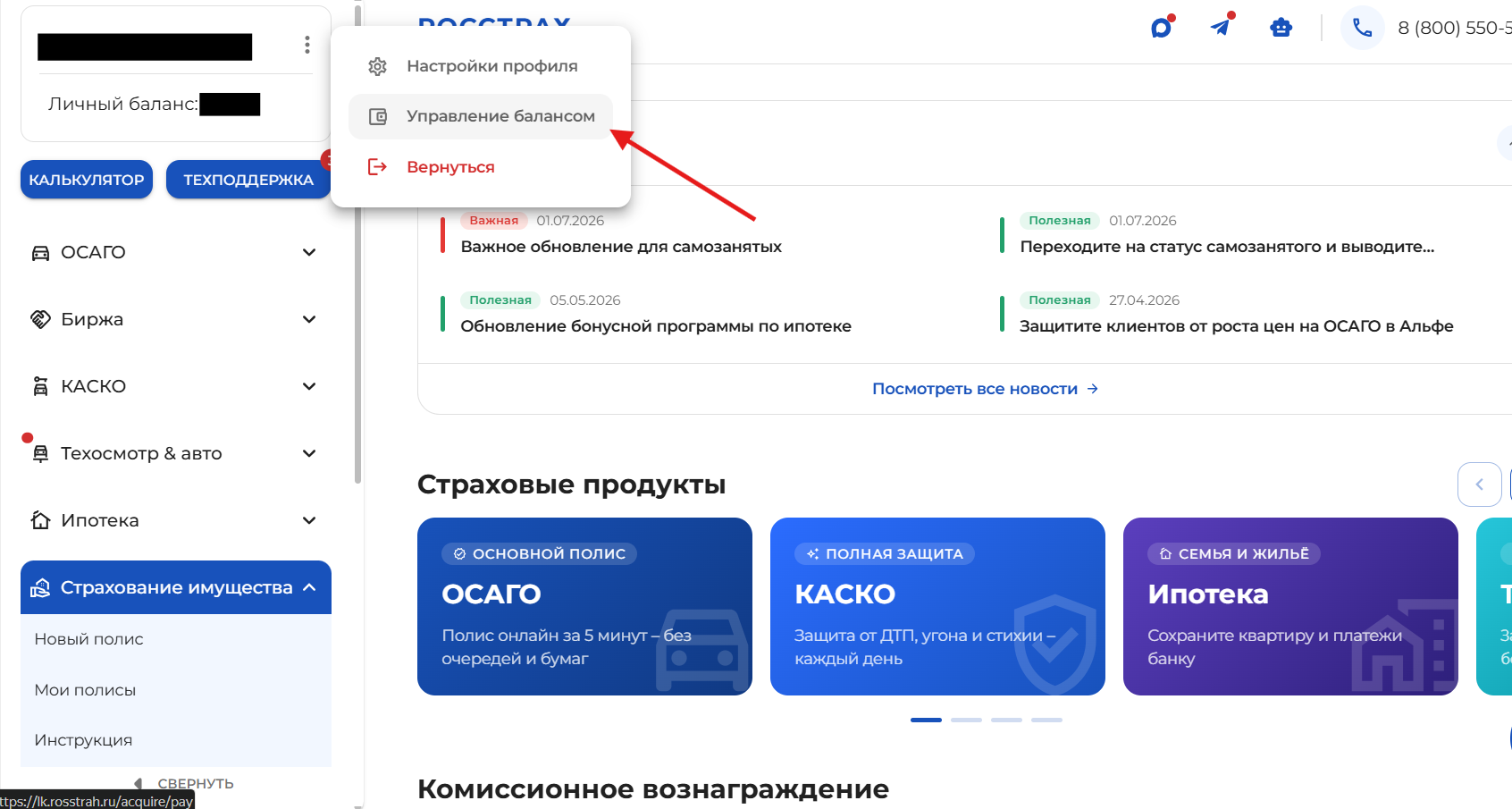The height and width of the screenshot is (809, 1512).
Task: Click the left arrow of products carousel
Action: (x=1480, y=485)
